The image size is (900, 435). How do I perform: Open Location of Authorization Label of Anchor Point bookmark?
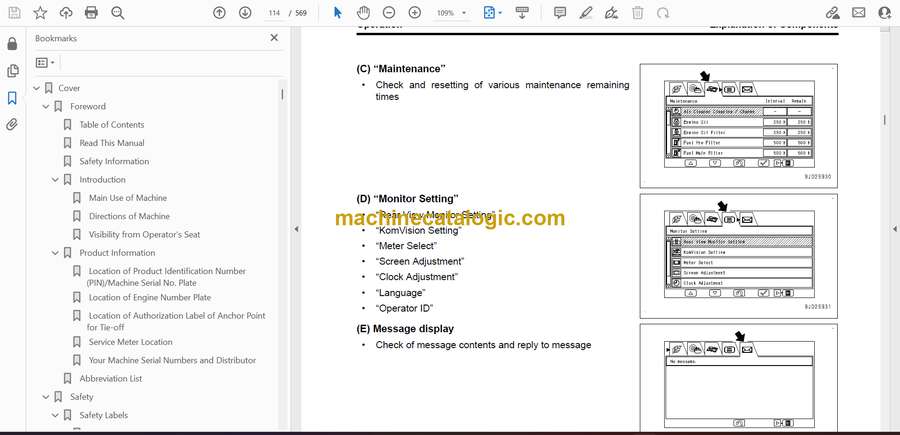(x=176, y=321)
